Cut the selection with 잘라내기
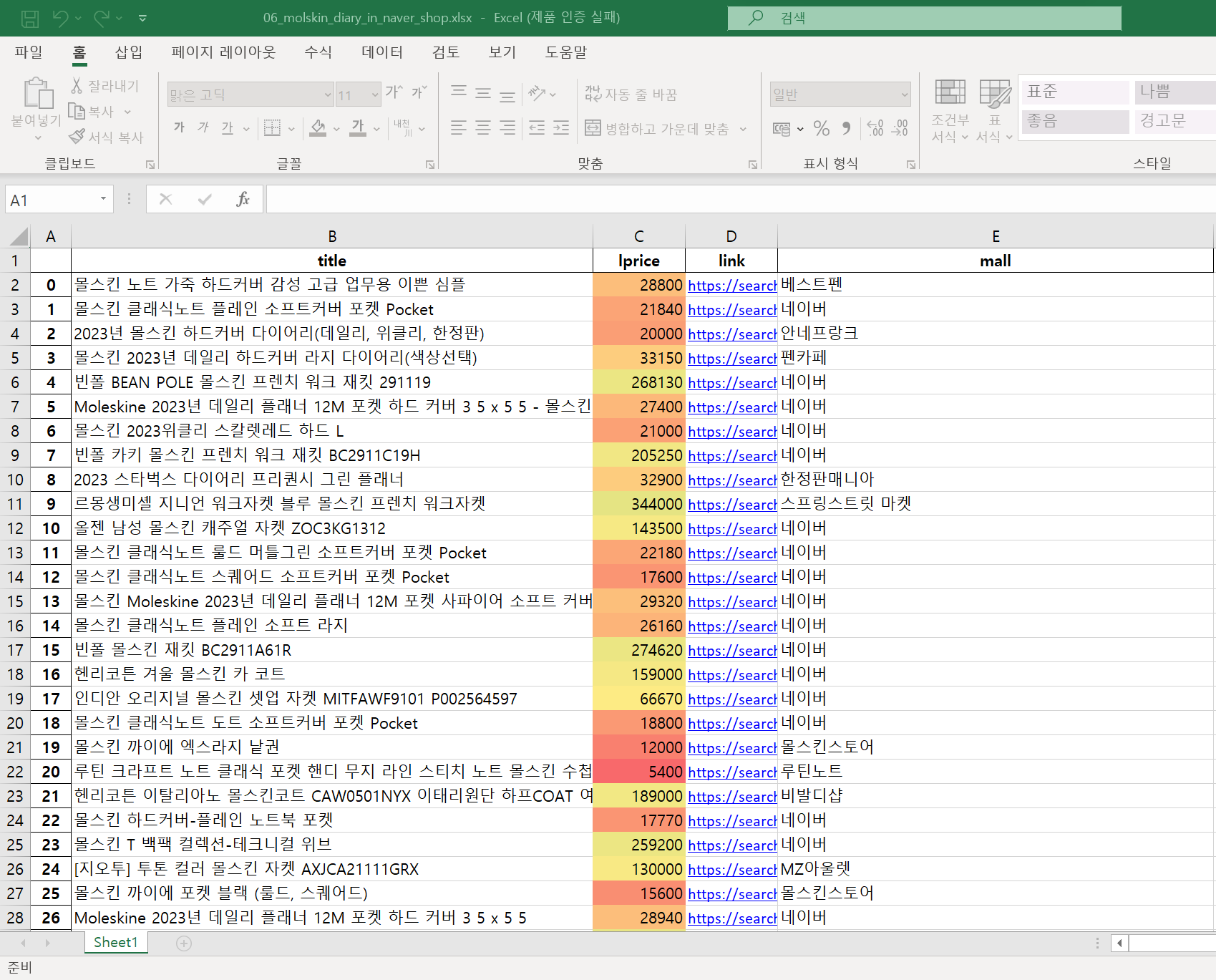Screen dimensions: 1216x980 [105, 86]
